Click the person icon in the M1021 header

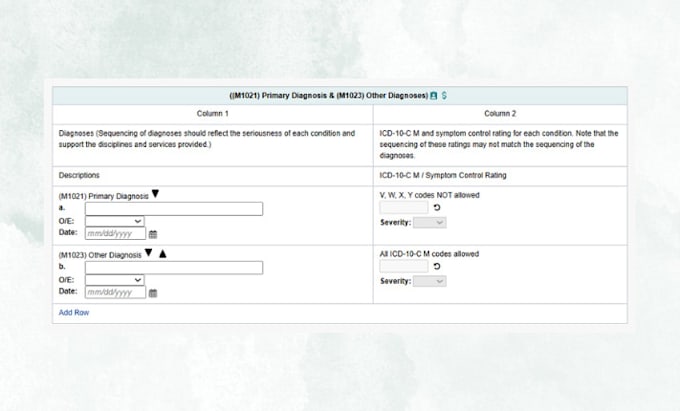pyautogui.click(x=433, y=95)
